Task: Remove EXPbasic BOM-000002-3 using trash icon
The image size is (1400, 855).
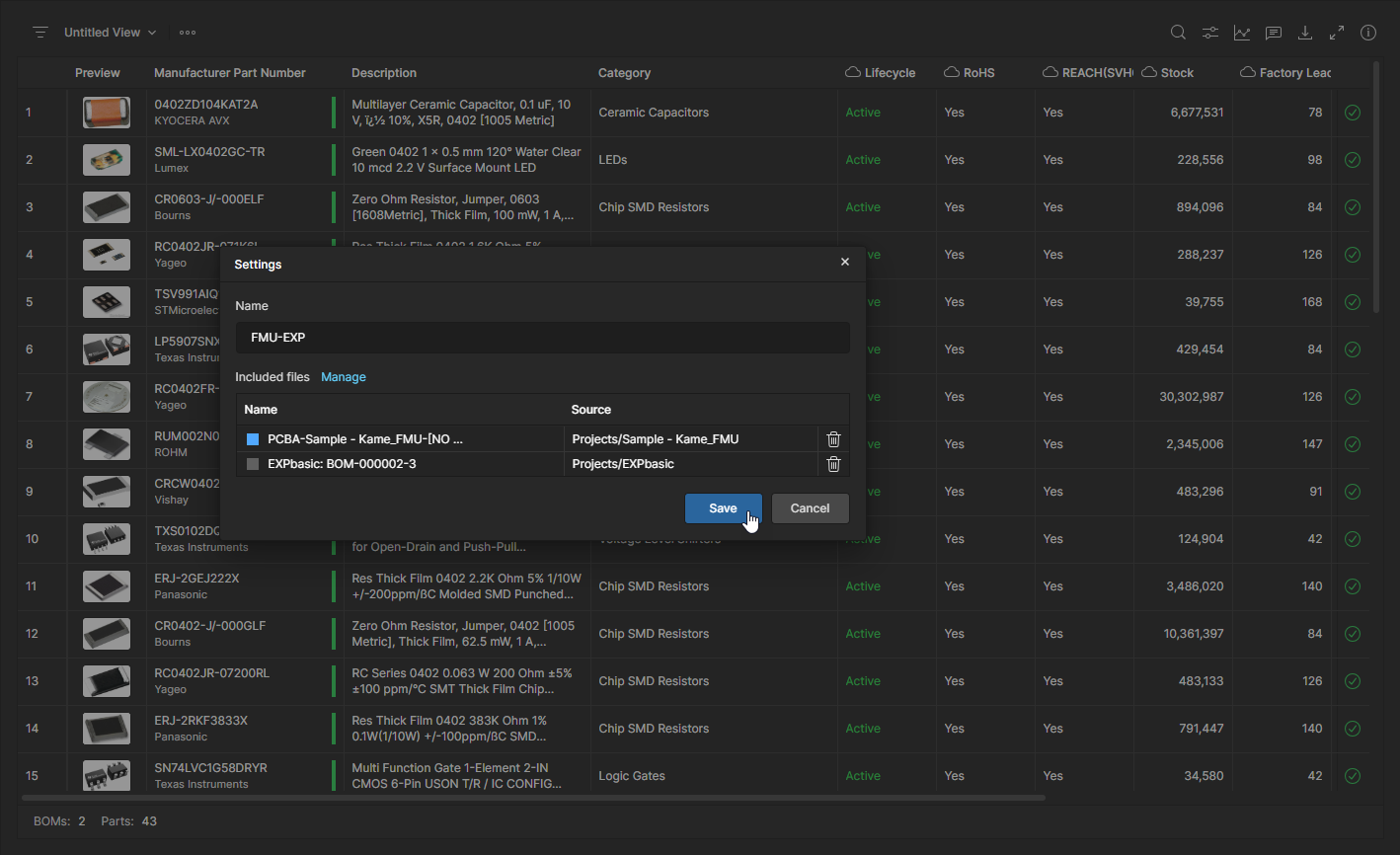Action: [x=833, y=464]
